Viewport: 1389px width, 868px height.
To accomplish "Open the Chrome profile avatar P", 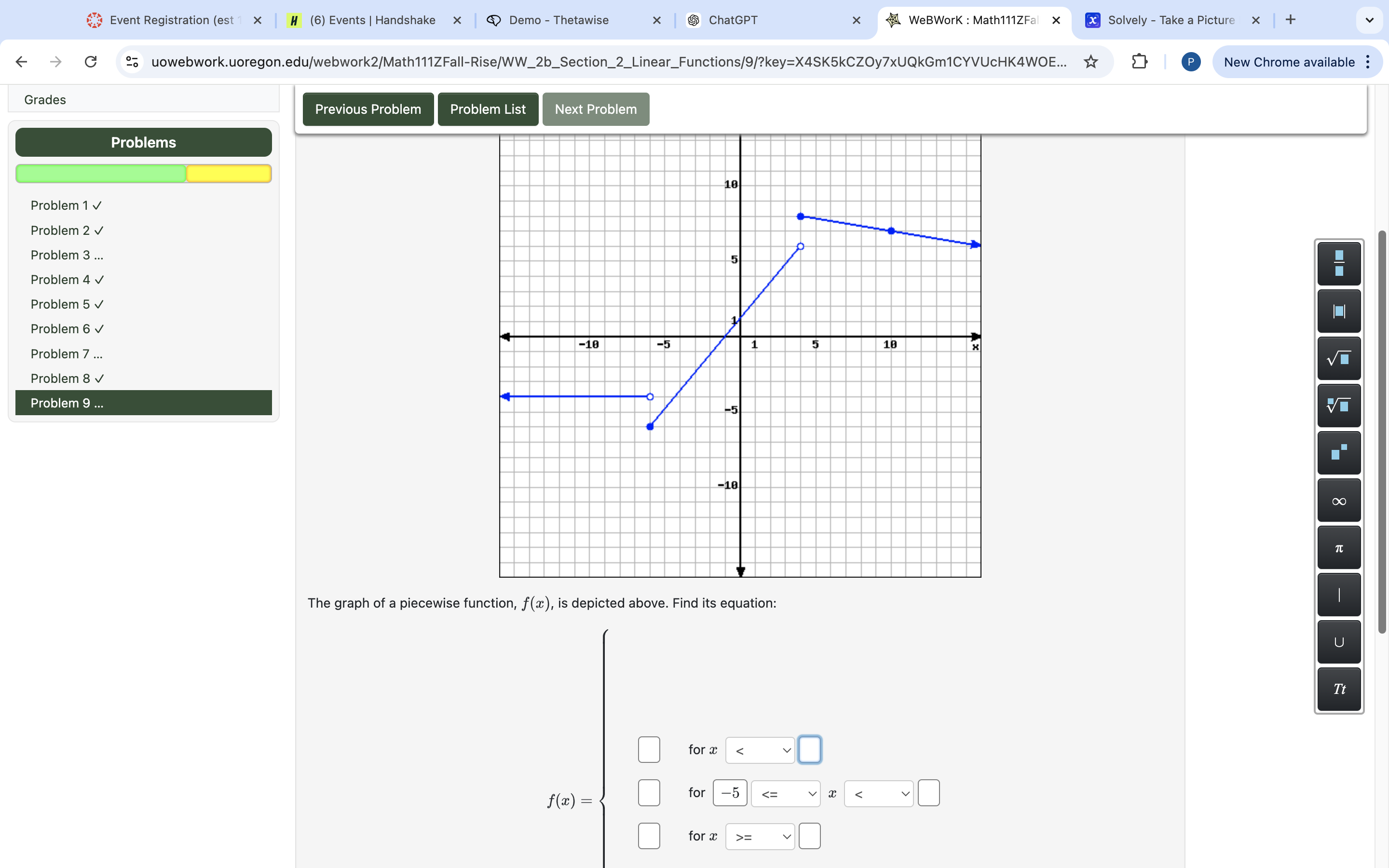I will [1190, 61].
